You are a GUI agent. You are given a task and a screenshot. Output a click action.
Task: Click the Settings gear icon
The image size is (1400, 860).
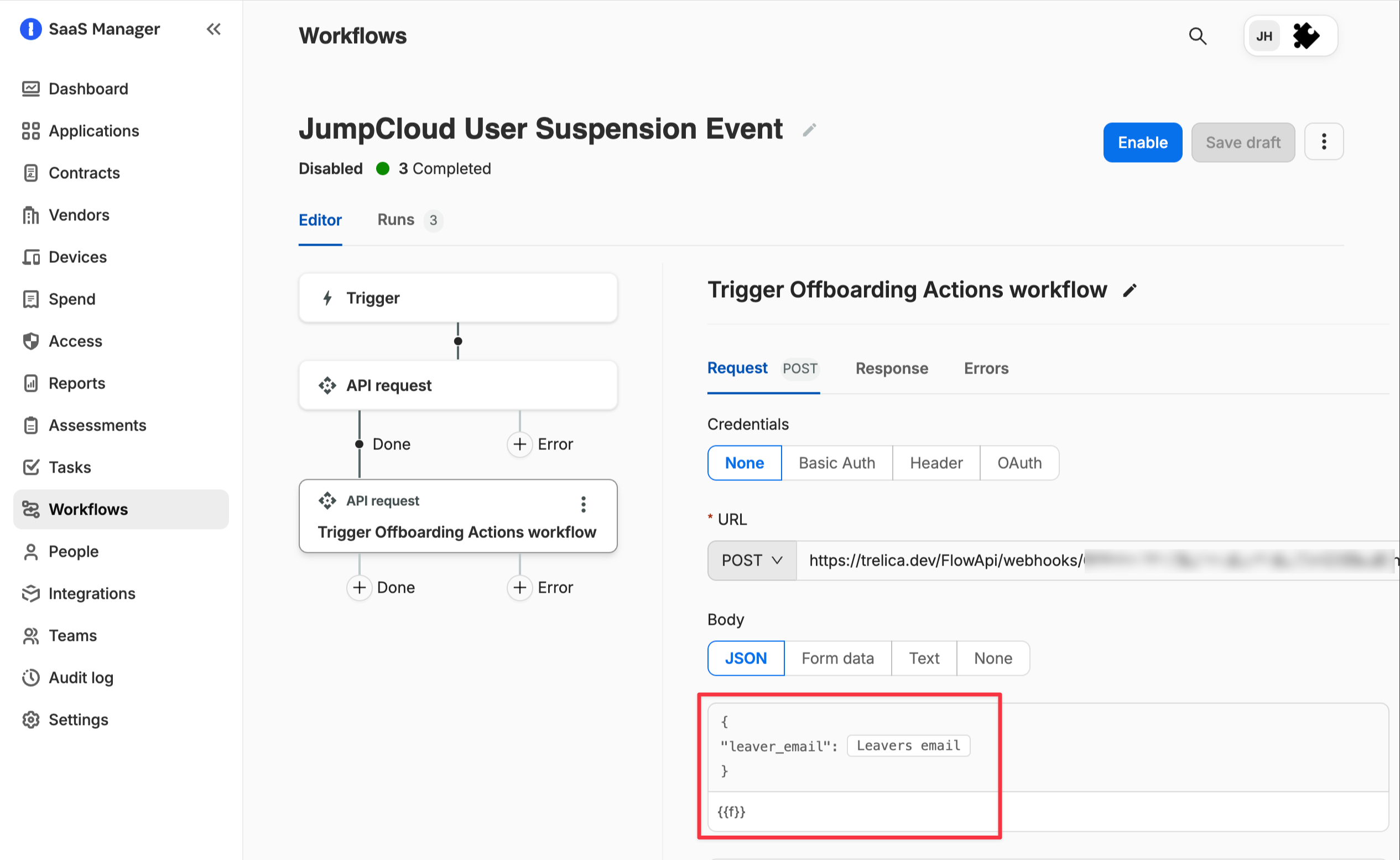click(x=30, y=720)
